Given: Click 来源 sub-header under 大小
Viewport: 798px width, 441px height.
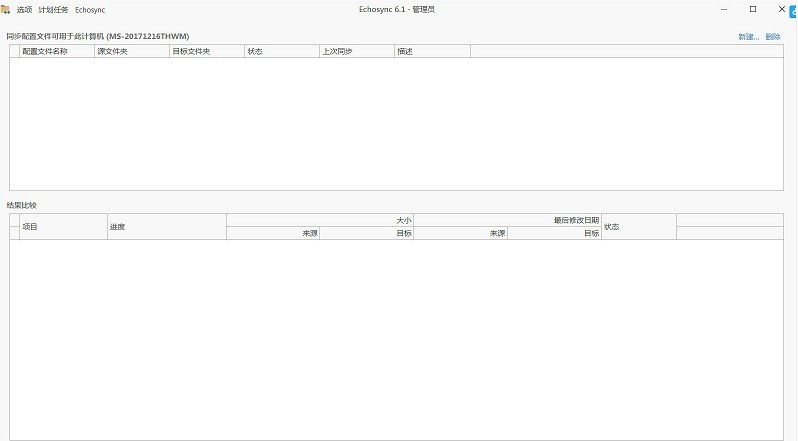Looking at the screenshot, I should click(x=273, y=233).
